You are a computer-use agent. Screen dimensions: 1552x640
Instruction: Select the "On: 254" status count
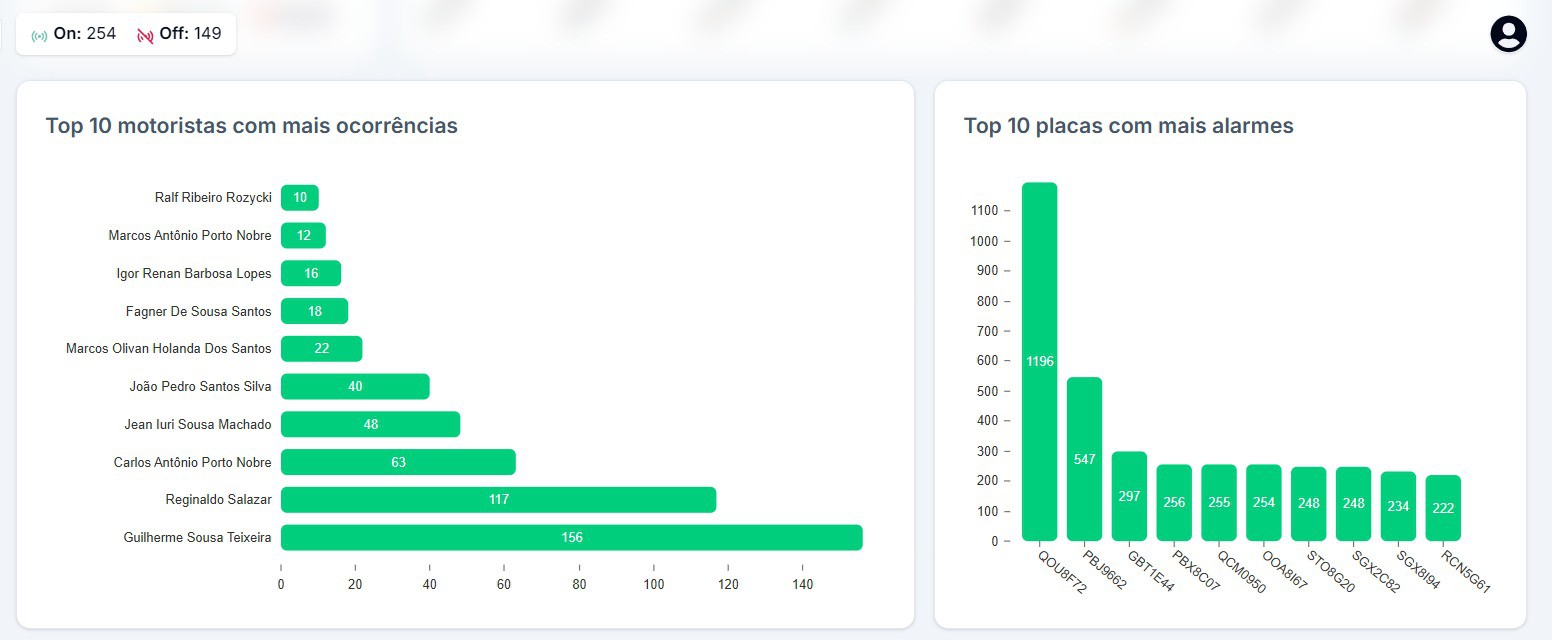(84, 34)
